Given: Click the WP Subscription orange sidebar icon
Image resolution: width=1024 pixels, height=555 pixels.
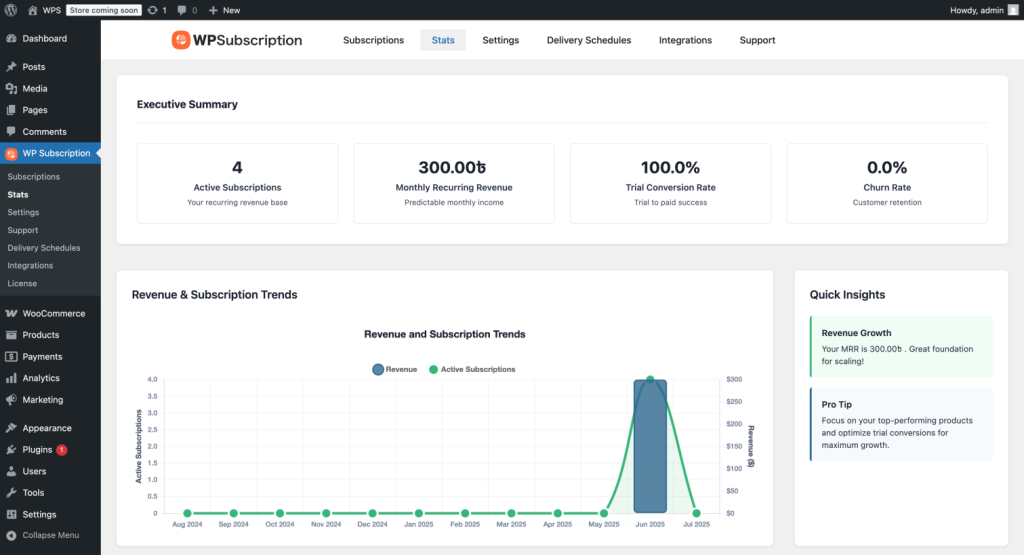Looking at the screenshot, I should (x=11, y=153).
